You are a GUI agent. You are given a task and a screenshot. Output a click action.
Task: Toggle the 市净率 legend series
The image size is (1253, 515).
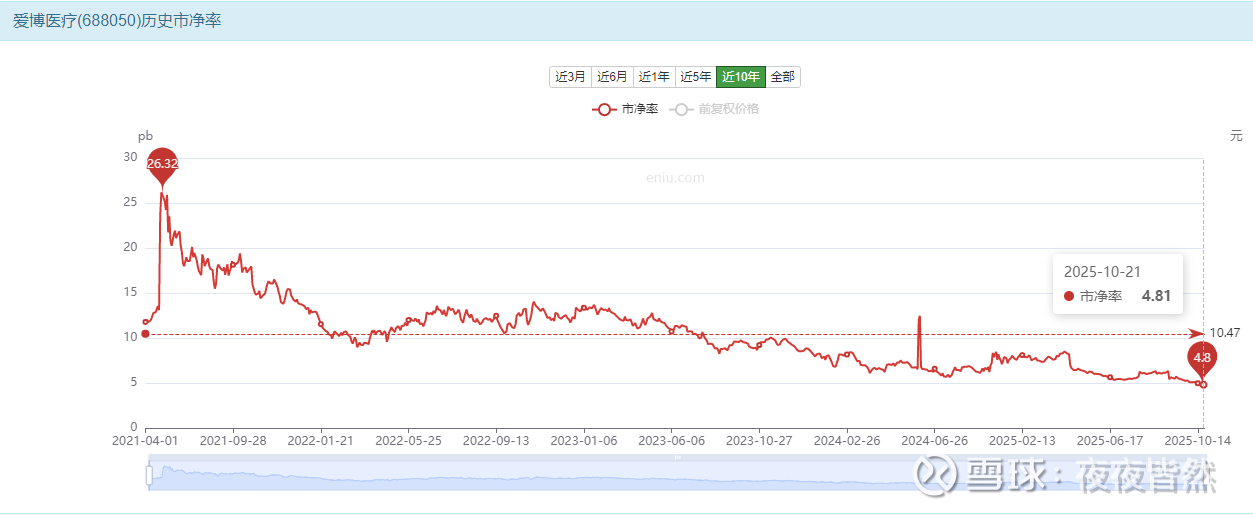point(625,109)
